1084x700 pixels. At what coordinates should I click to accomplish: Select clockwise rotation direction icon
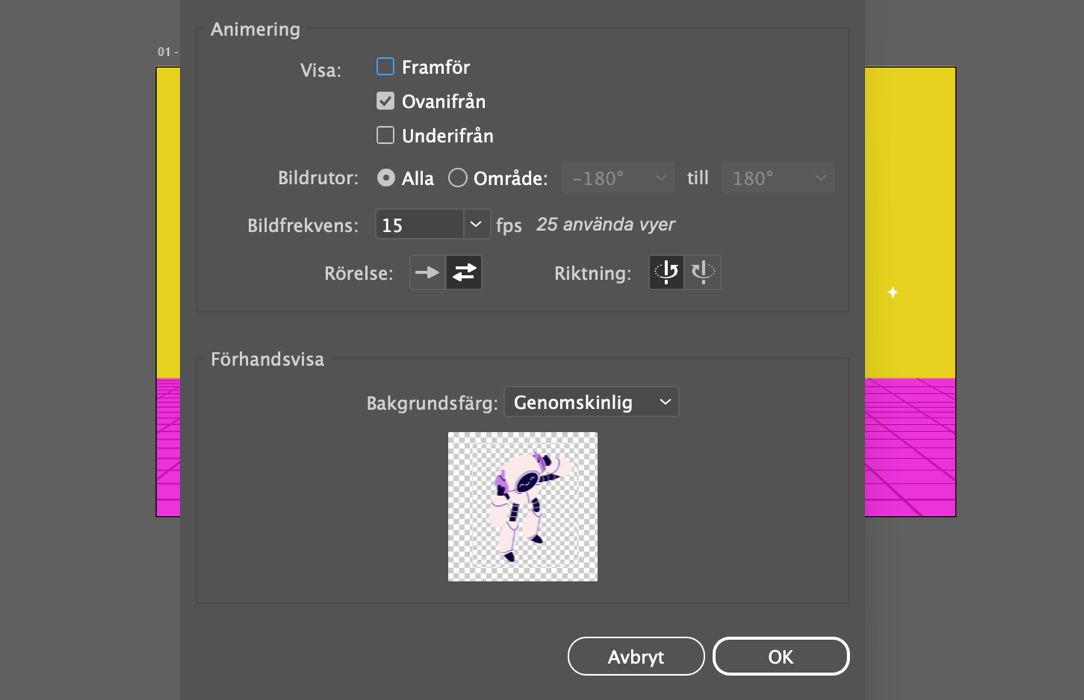(702, 272)
